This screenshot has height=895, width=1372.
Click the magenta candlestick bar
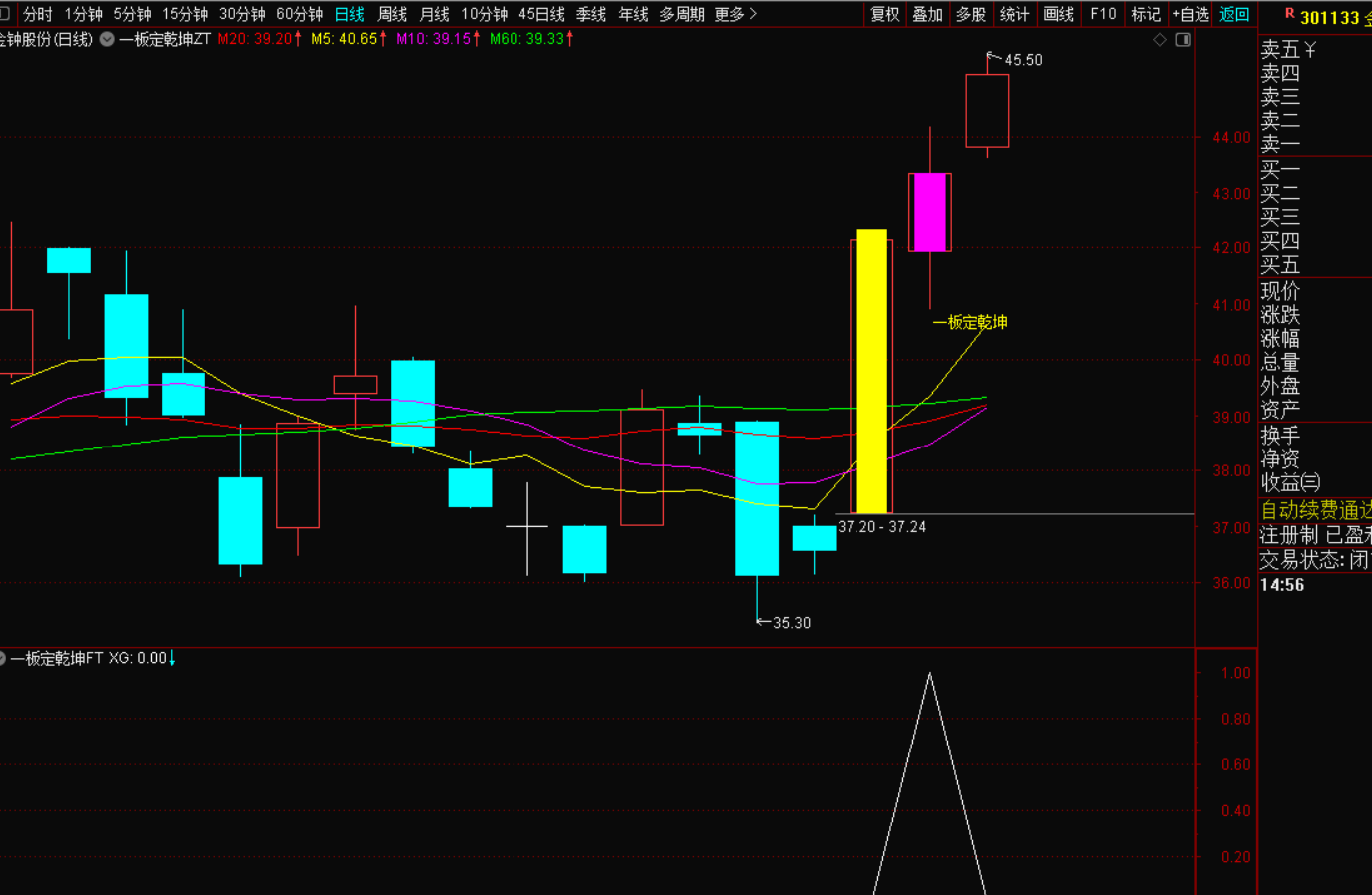coord(929,212)
